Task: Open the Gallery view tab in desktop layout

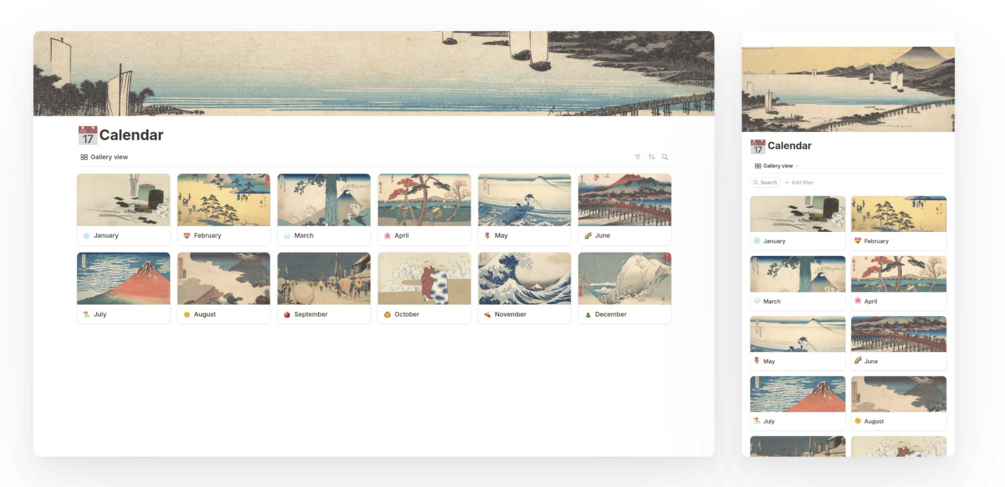Action: [x=104, y=157]
